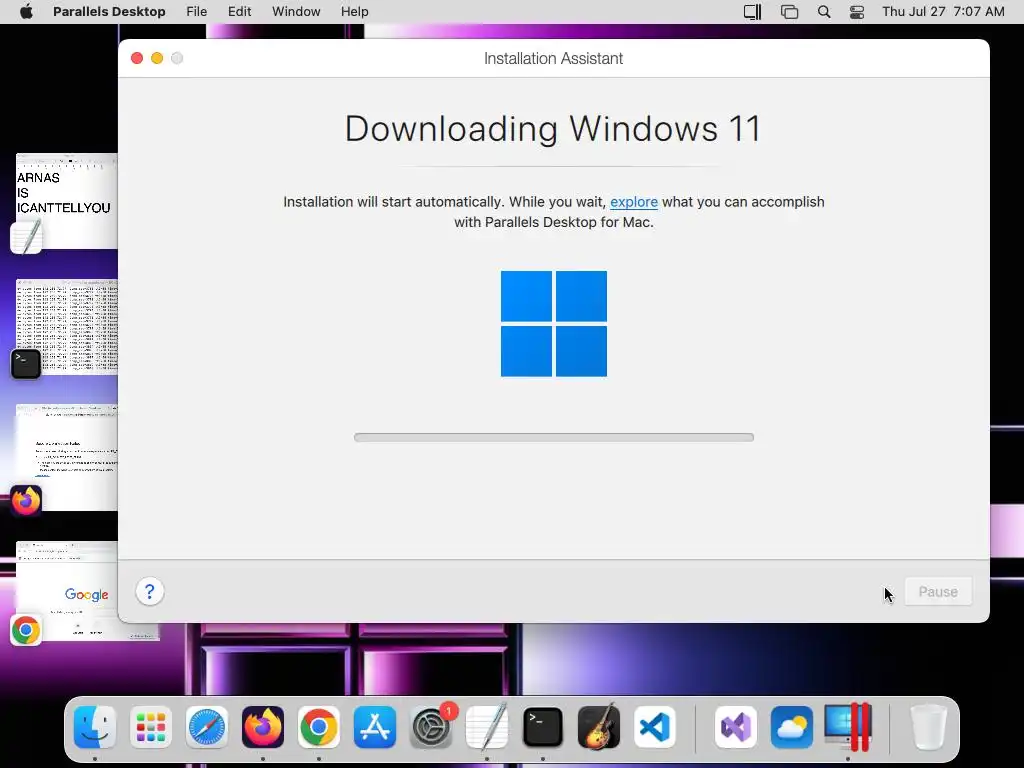
Task: Select the Terminal window thumbnail in Stage Manager
Action: click(x=67, y=327)
